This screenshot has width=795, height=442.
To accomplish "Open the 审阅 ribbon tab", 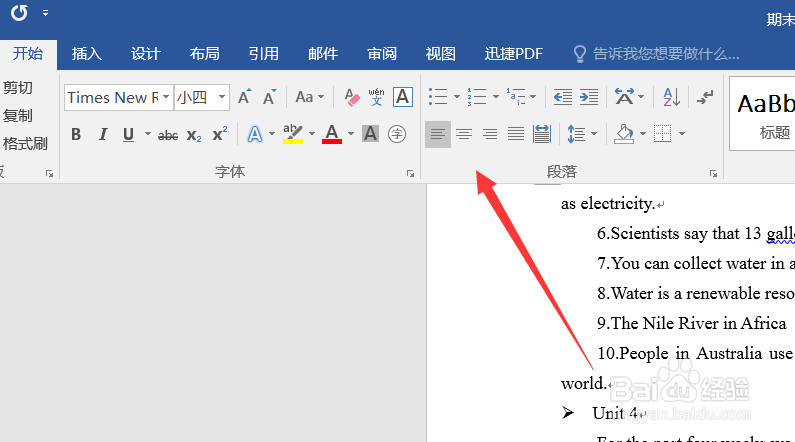I will pyautogui.click(x=382, y=54).
